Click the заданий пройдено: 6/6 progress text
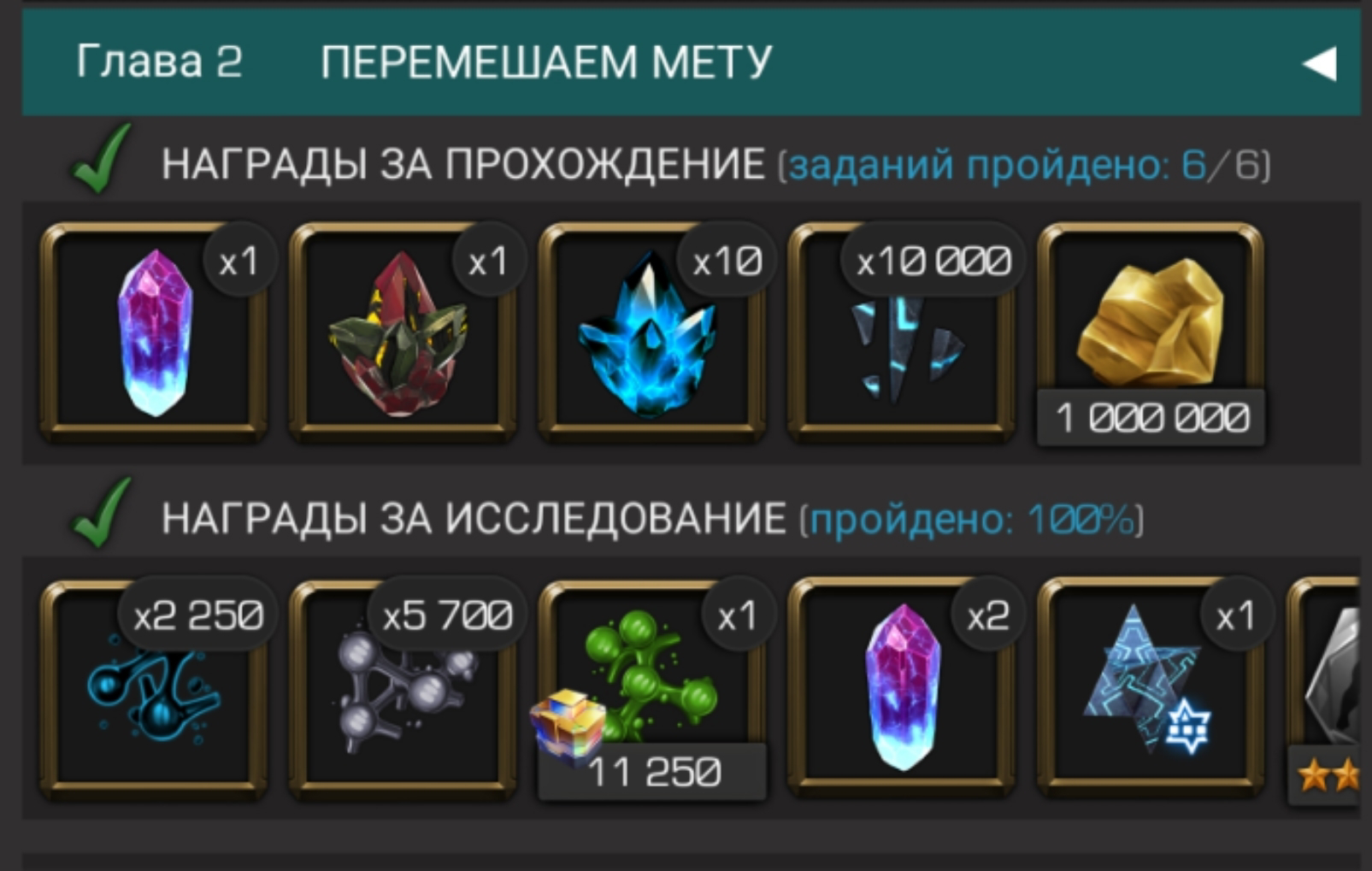Screen dimensions: 1372x871 coord(1024,164)
